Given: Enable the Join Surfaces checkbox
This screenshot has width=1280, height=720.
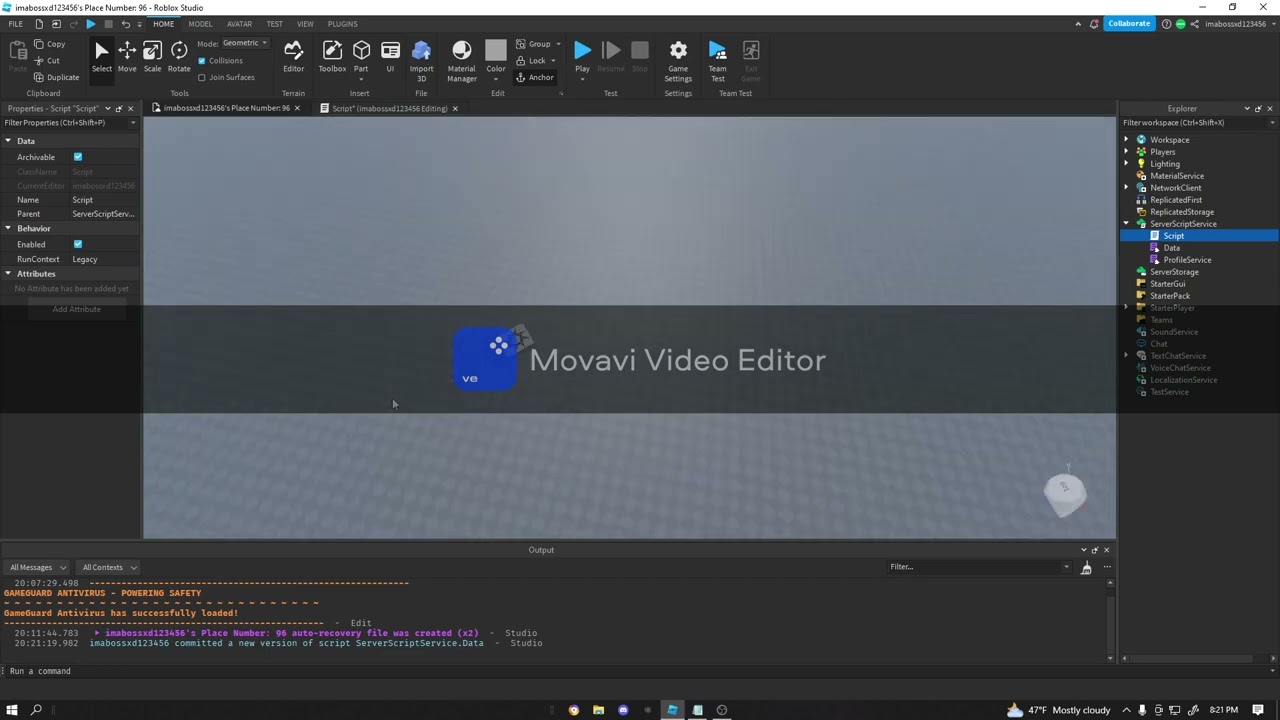Looking at the screenshot, I should pyautogui.click(x=202, y=77).
